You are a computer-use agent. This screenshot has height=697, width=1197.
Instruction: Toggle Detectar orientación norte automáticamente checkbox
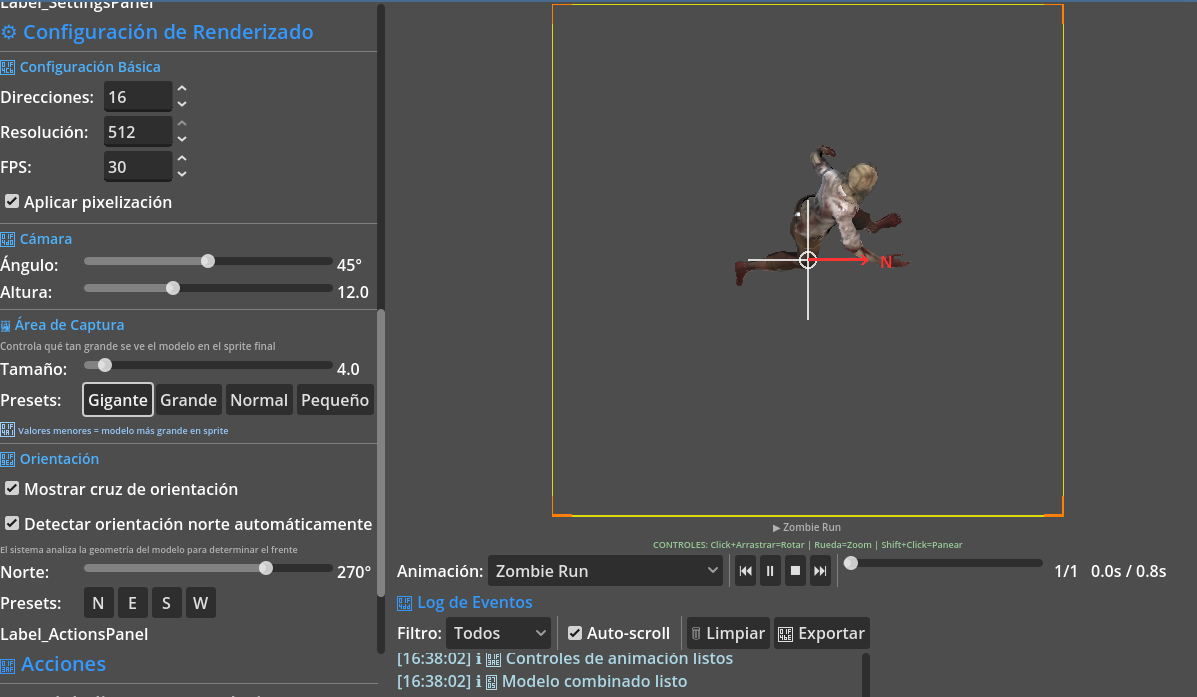point(12,524)
